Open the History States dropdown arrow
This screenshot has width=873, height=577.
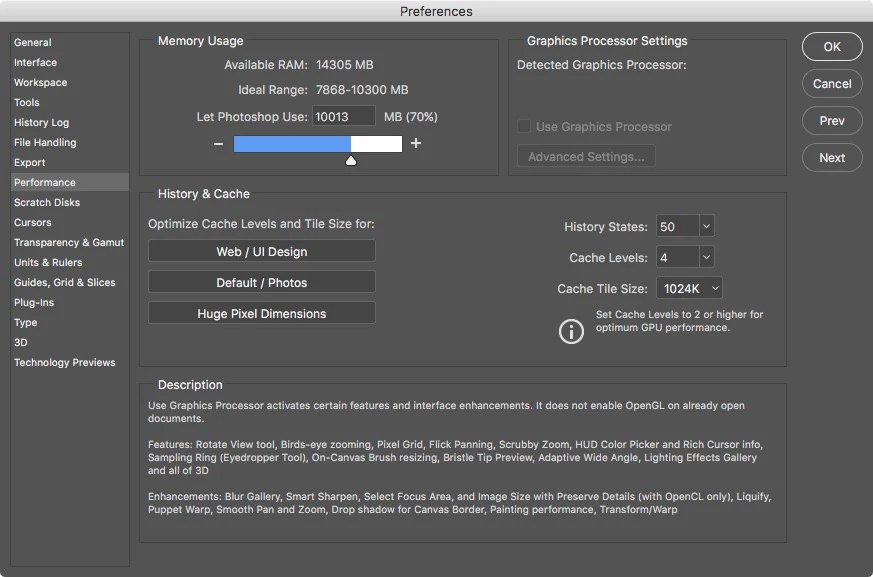[706, 226]
